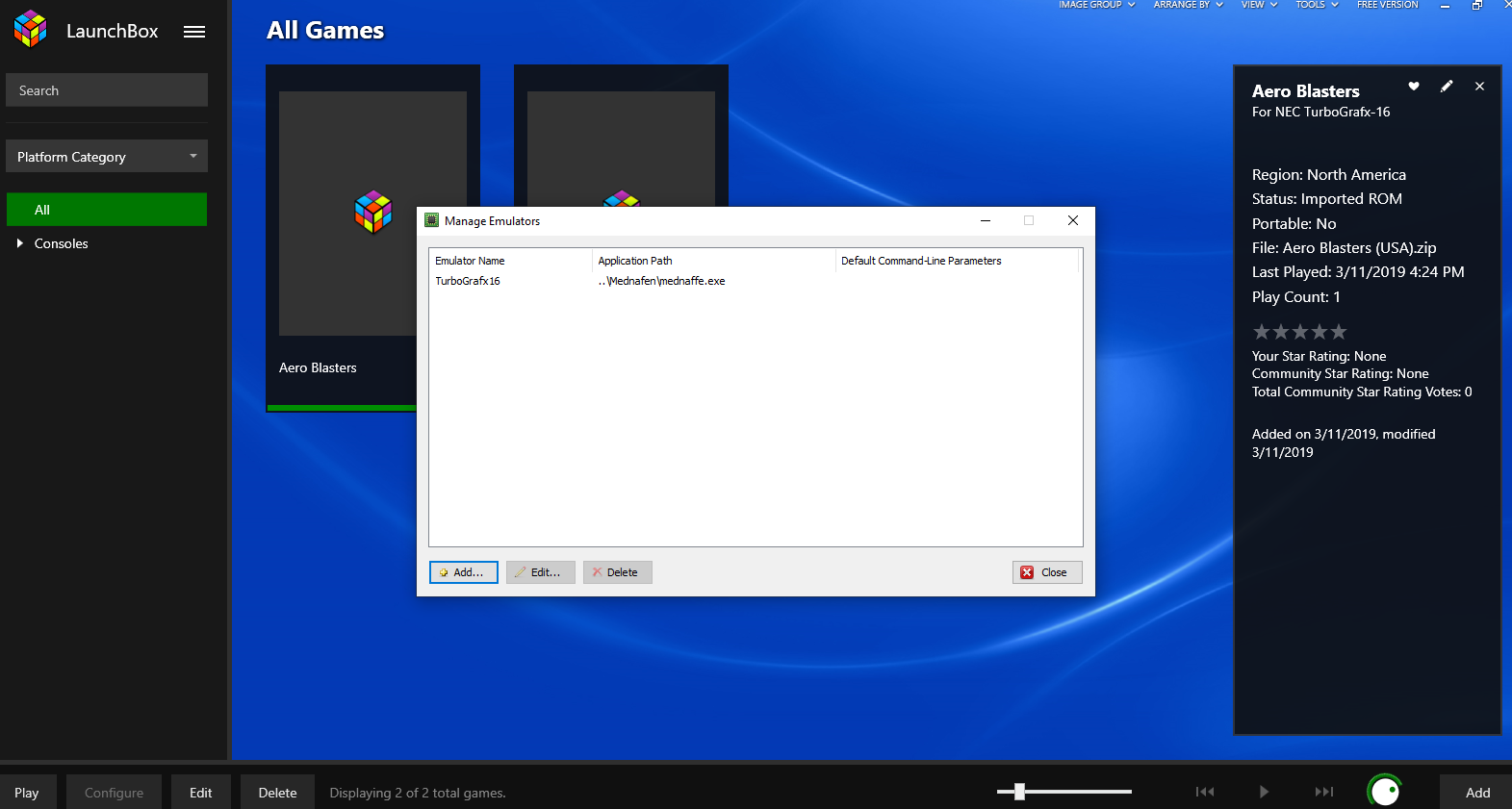The width and height of the screenshot is (1512, 809).
Task: Click the Free Version label
Action: coord(1387,5)
